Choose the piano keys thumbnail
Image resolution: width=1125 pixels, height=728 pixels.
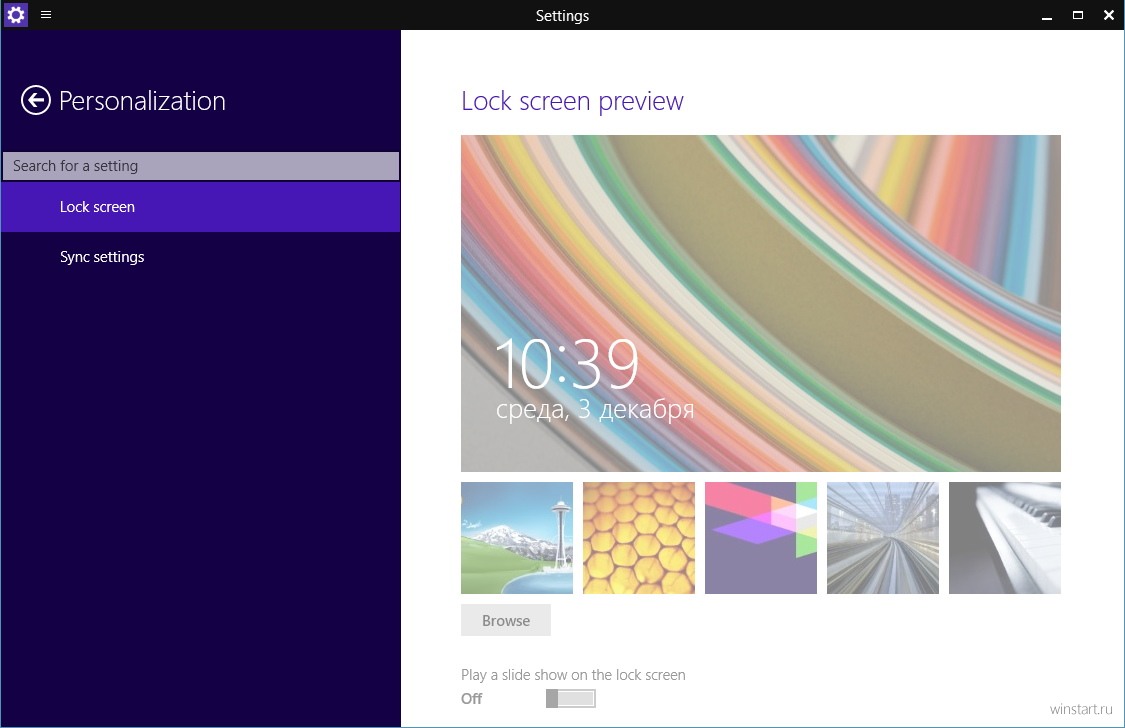click(x=1004, y=538)
